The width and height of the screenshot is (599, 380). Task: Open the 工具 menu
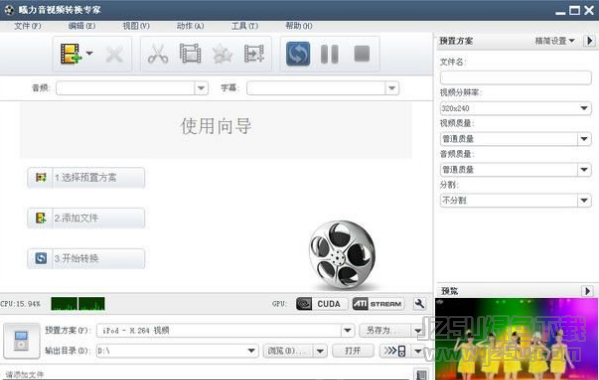pos(244,26)
